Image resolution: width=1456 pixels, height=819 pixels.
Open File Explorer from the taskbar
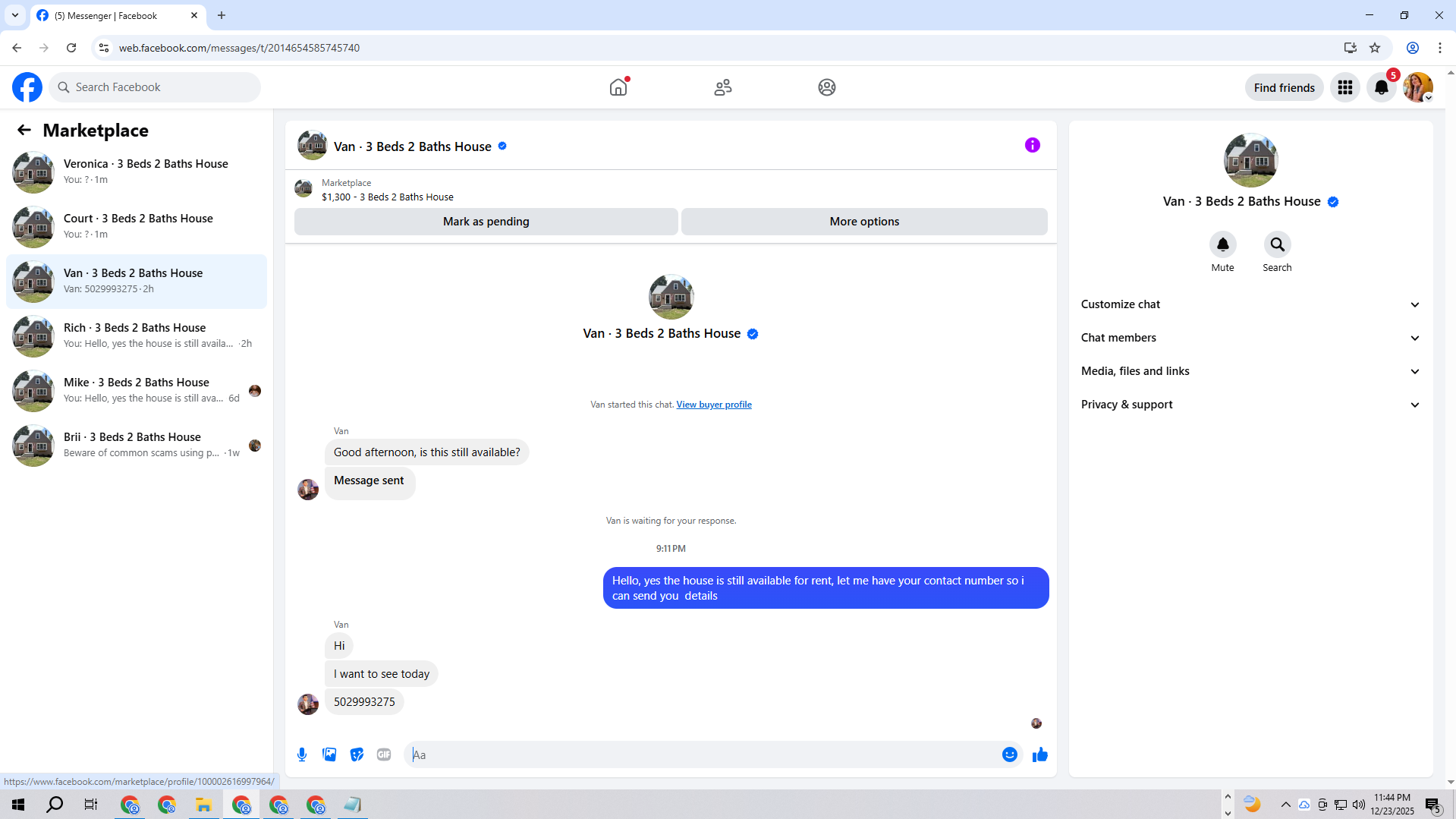(203, 805)
